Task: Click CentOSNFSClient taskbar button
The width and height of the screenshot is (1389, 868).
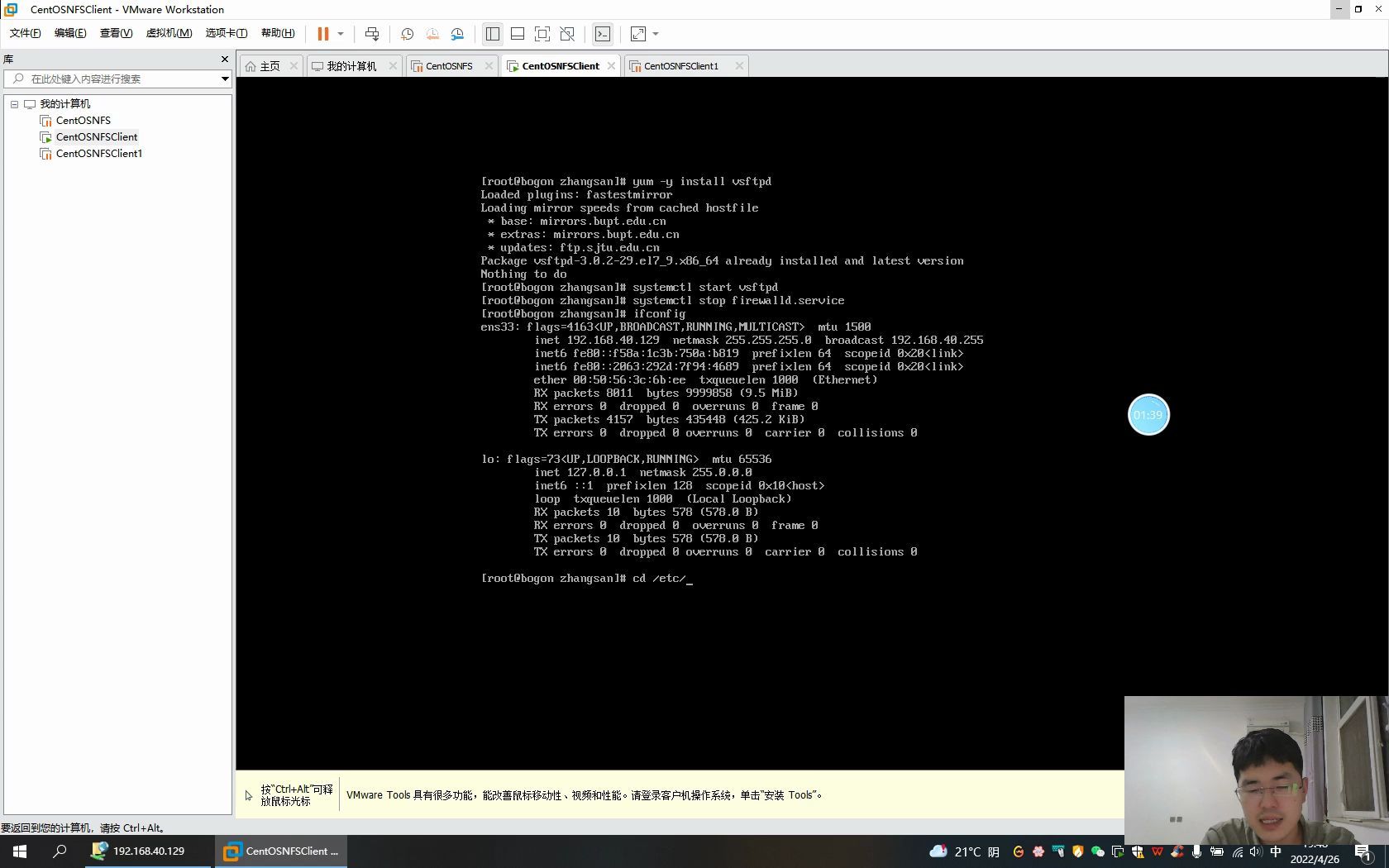Action: pos(281,851)
